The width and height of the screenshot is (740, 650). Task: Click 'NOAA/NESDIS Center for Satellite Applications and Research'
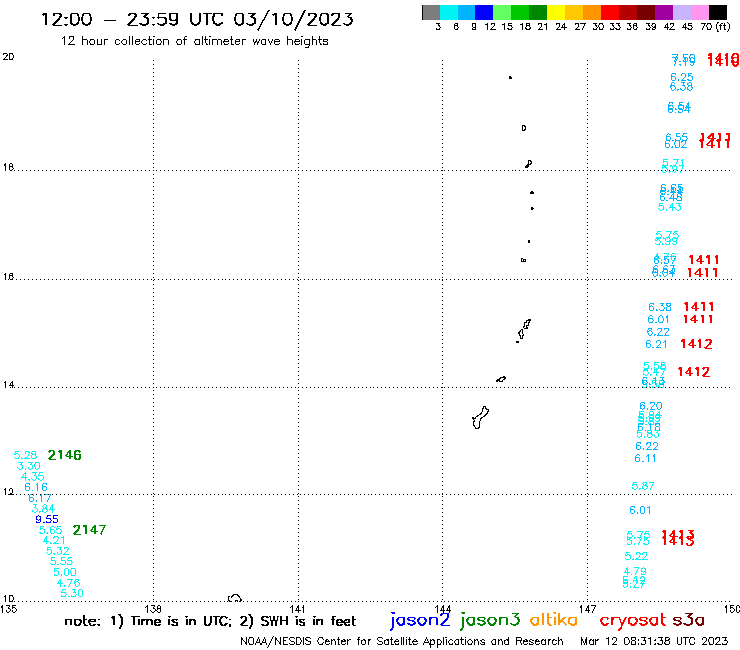(402, 641)
